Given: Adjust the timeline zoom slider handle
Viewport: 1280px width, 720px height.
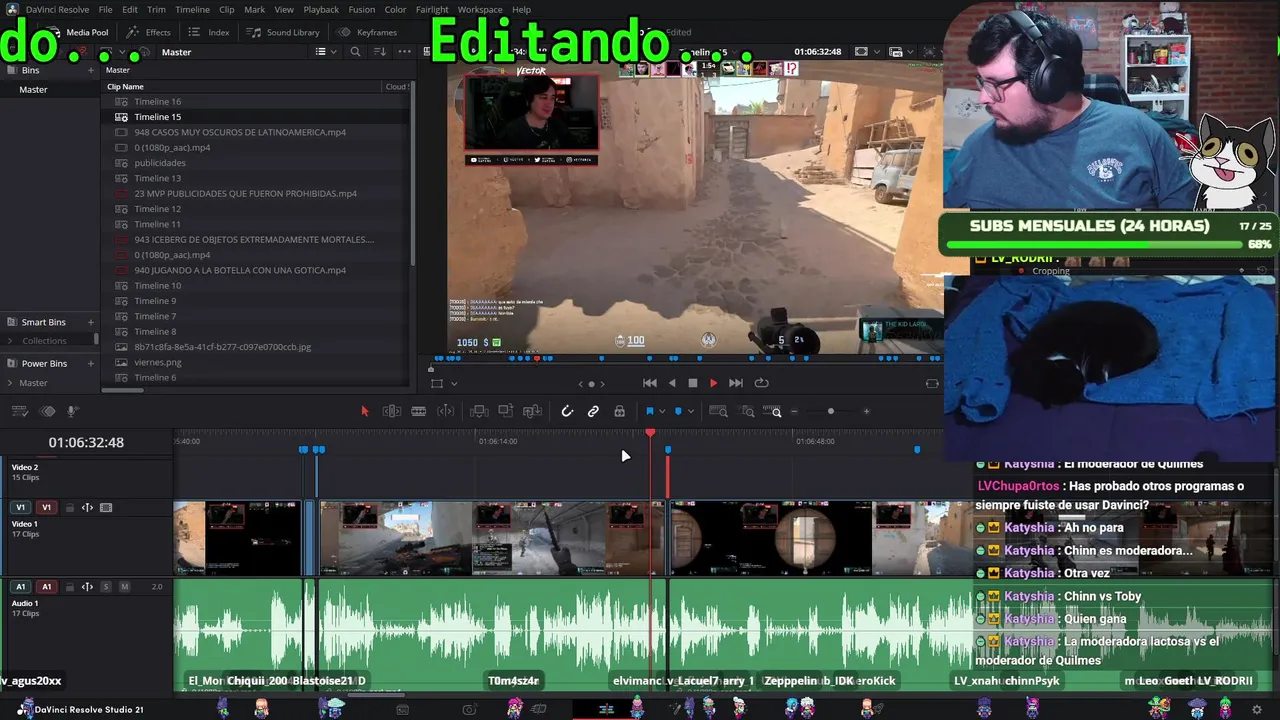Looking at the screenshot, I should pyautogui.click(x=830, y=412).
